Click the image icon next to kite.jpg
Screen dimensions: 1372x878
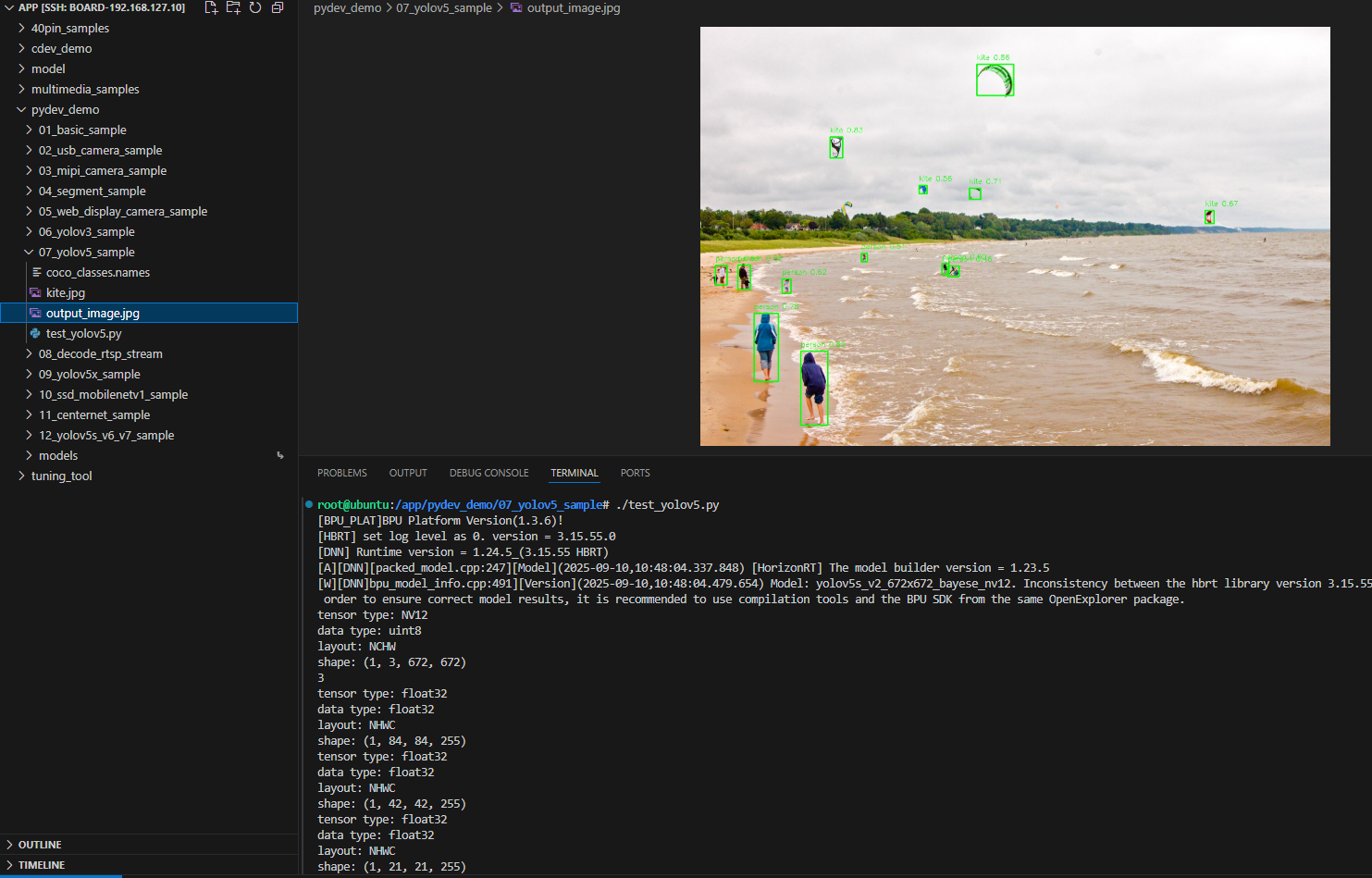pyautogui.click(x=35, y=292)
